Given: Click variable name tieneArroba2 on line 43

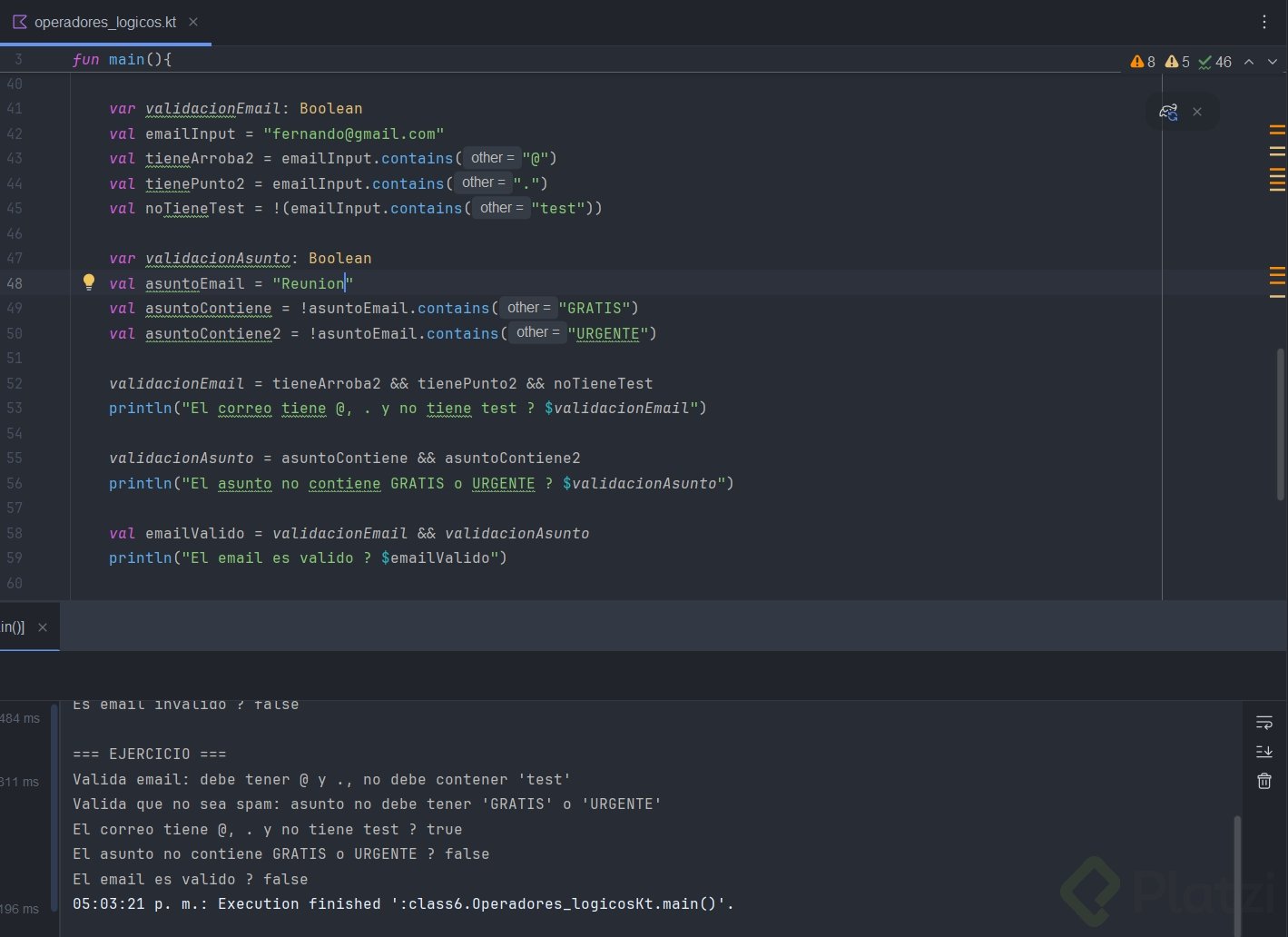Looking at the screenshot, I should pos(200,158).
